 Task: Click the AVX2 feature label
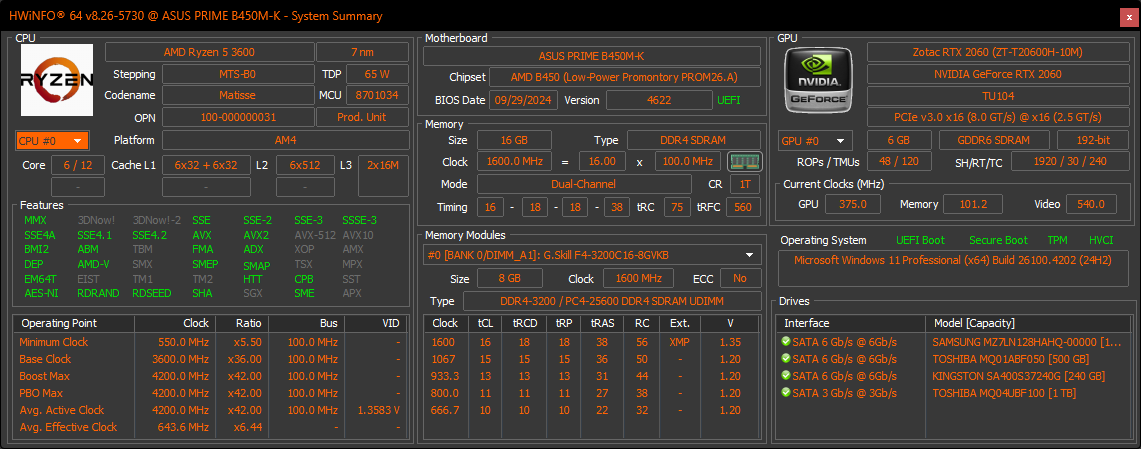[x=256, y=235]
